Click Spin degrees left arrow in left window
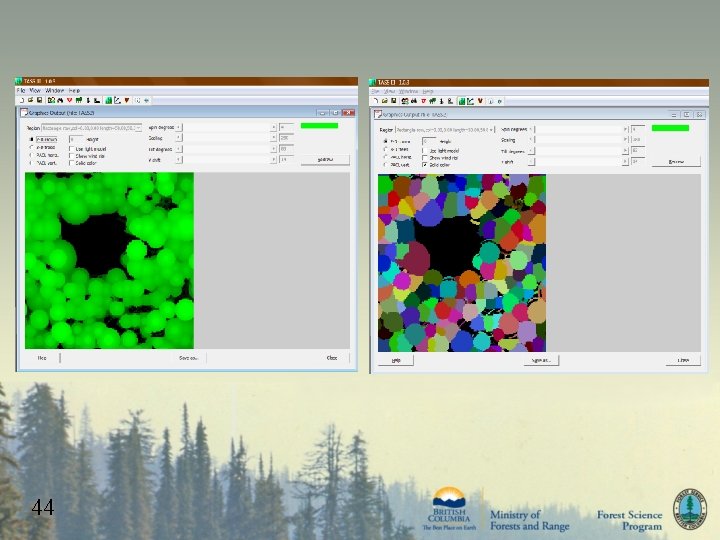This screenshot has height=540, width=720. pyautogui.click(x=179, y=127)
